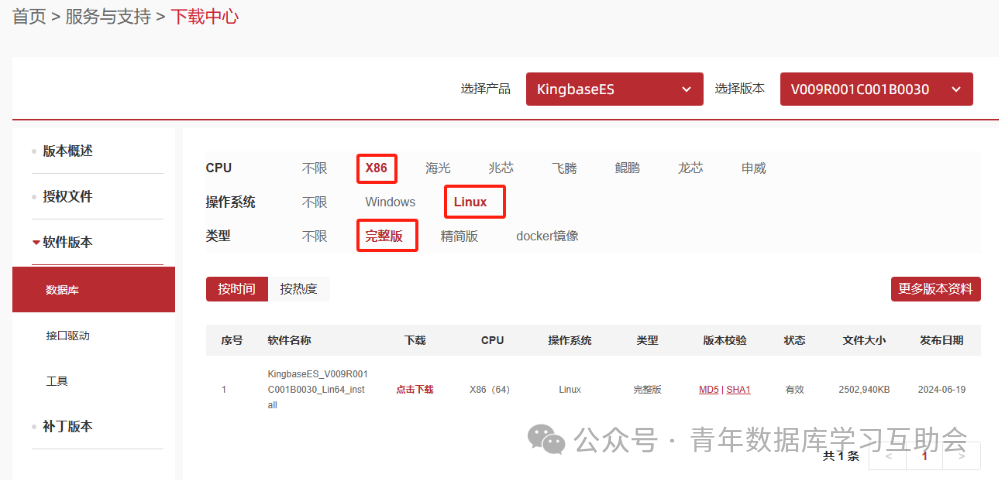The image size is (999, 480).
Task: Open 授权文件 in the sidebar
Action: [x=68, y=197]
